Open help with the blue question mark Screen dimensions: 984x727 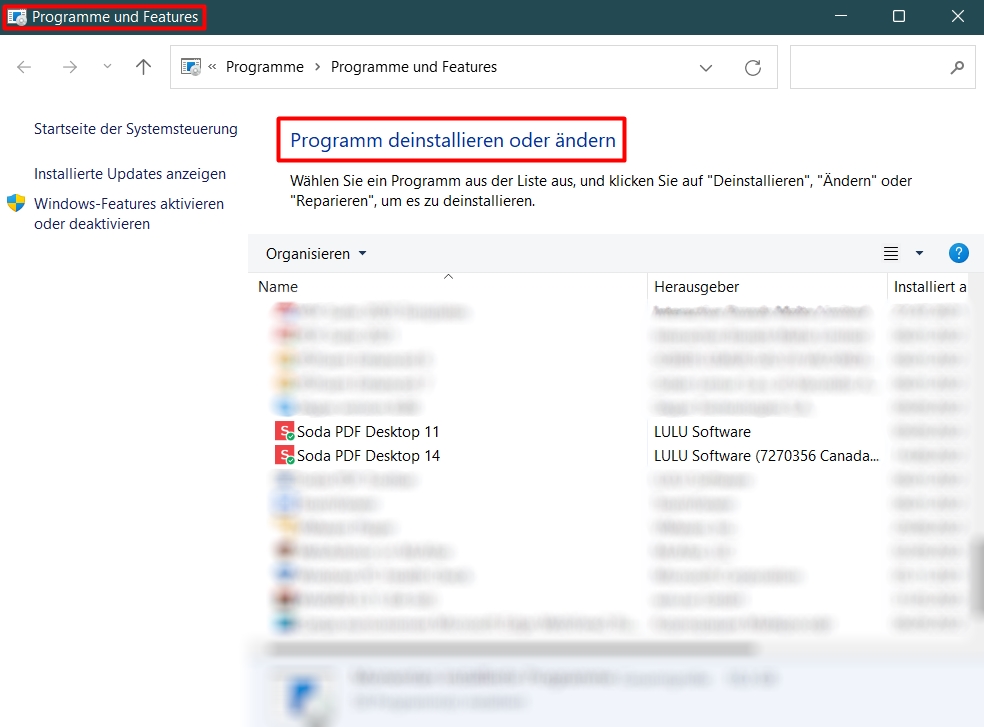[958, 253]
